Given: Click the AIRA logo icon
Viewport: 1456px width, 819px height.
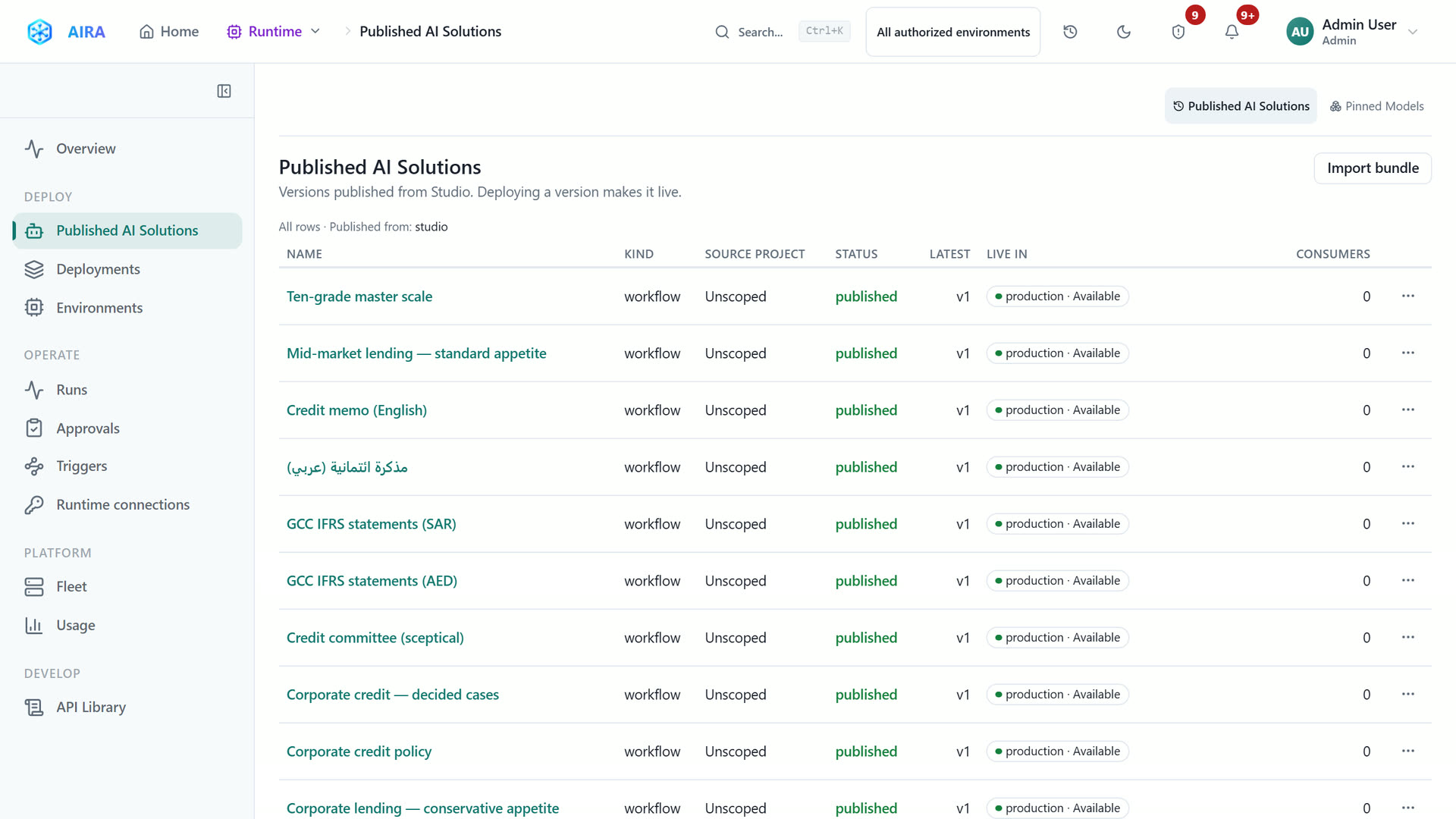Looking at the screenshot, I should (39, 31).
